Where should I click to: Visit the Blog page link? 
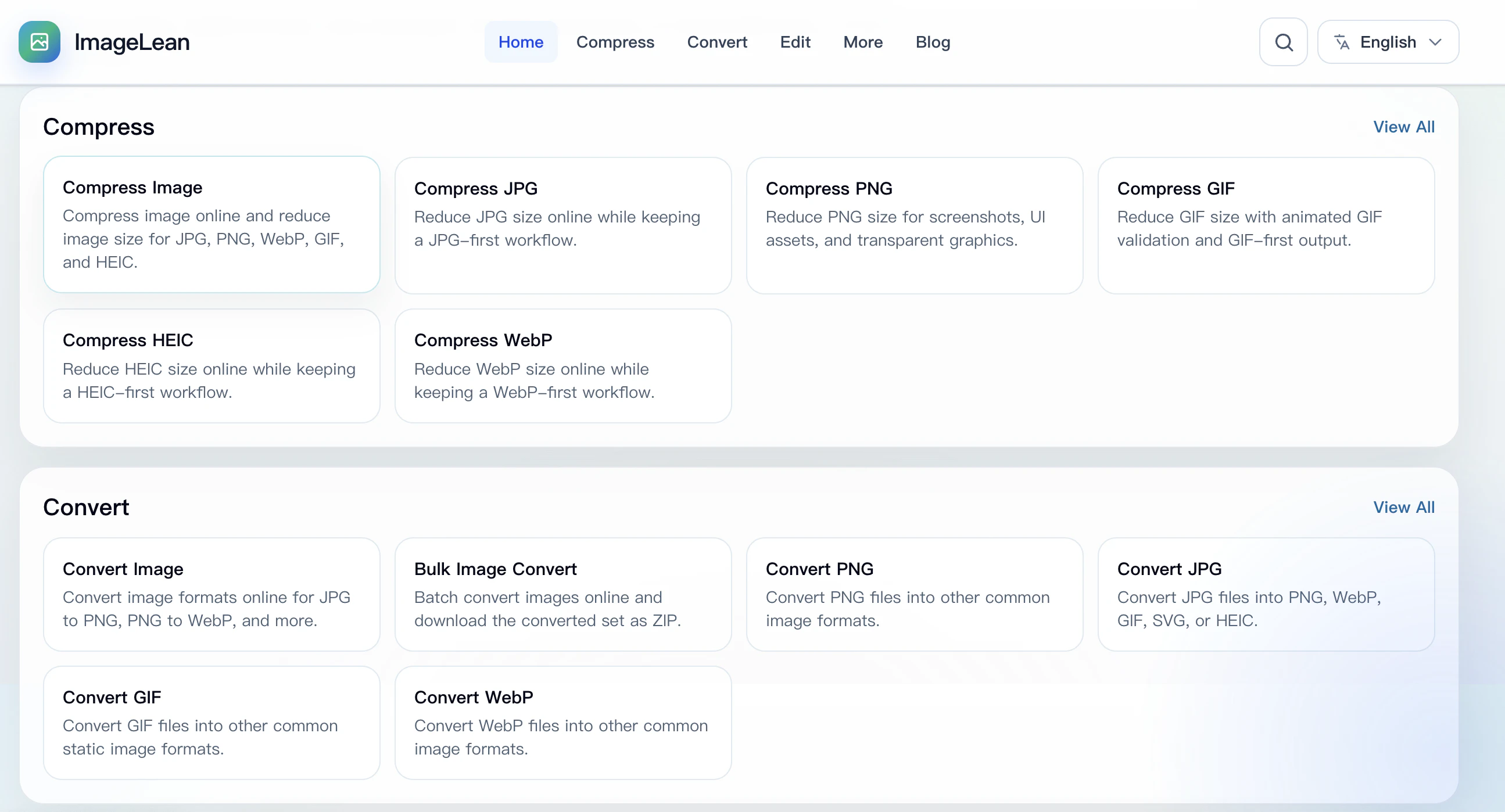(x=933, y=42)
